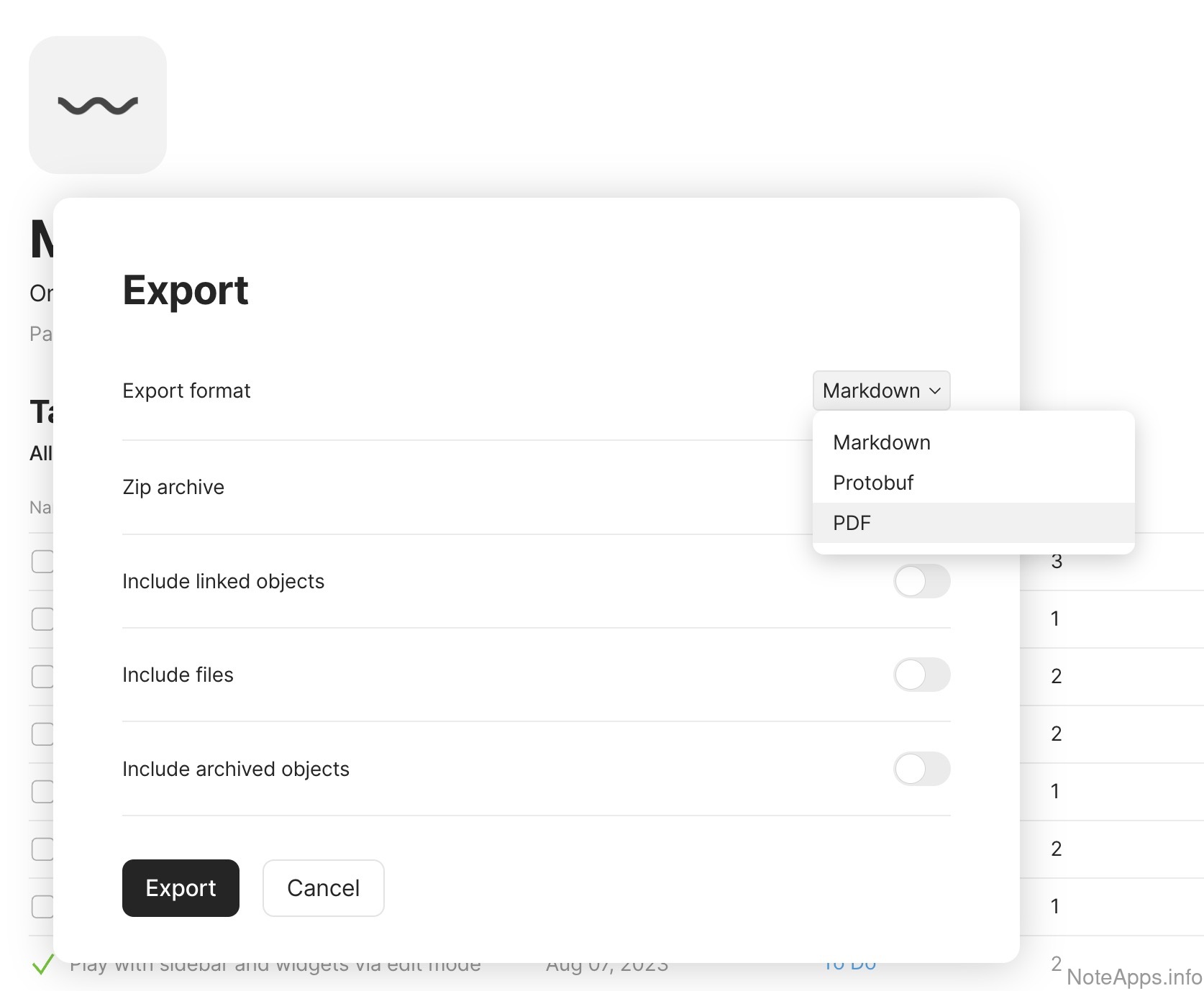Check the last visible row checkbox

click(x=42, y=907)
